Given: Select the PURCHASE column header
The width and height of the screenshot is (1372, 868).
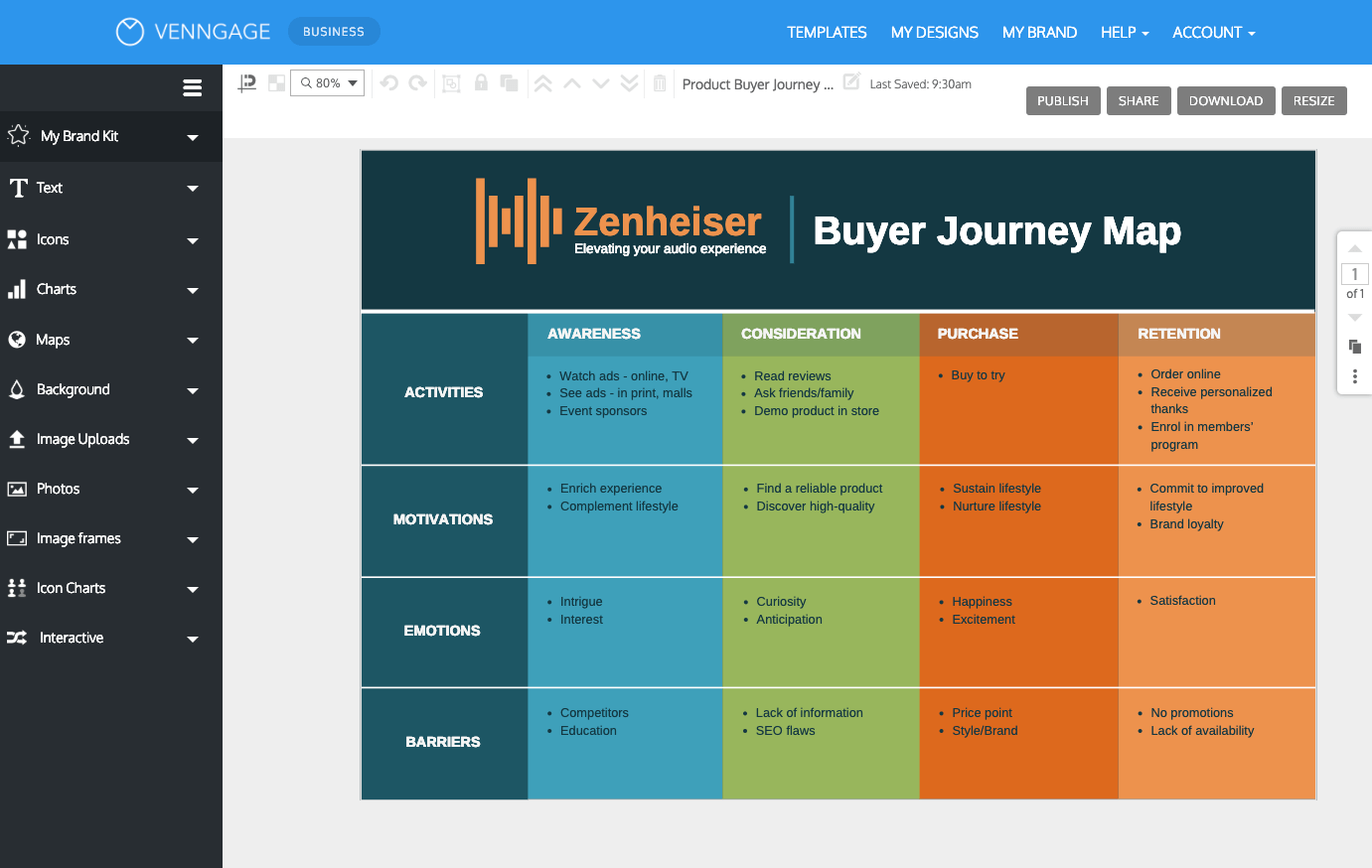Looking at the screenshot, I should 978,334.
